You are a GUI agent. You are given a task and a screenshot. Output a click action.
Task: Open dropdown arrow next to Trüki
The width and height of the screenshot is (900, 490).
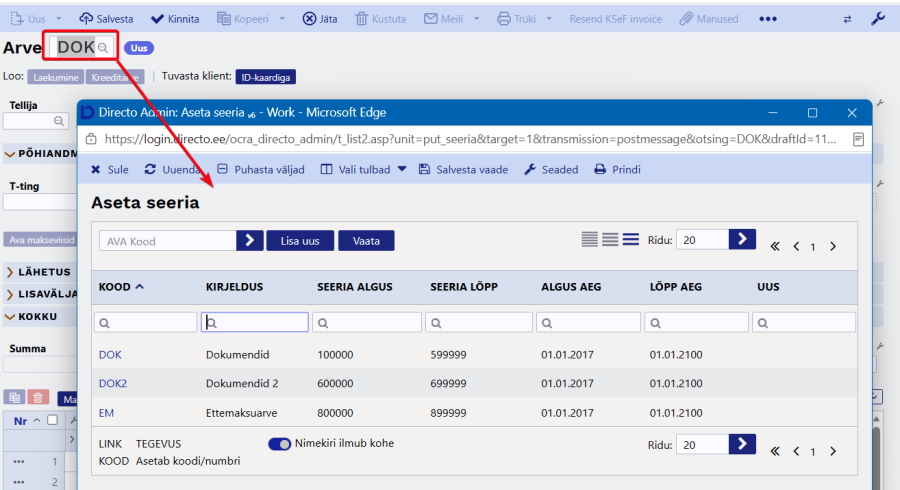[x=549, y=19]
